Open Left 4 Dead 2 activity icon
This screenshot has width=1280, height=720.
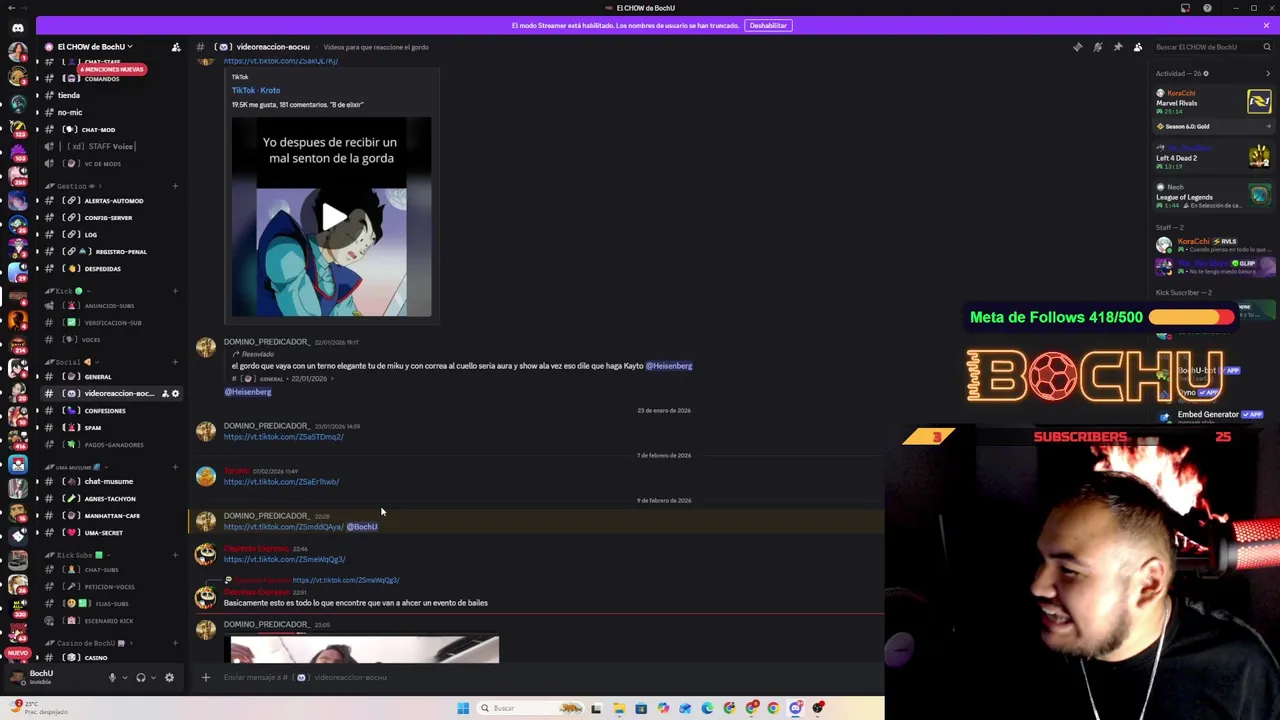tap(1259, 156)
